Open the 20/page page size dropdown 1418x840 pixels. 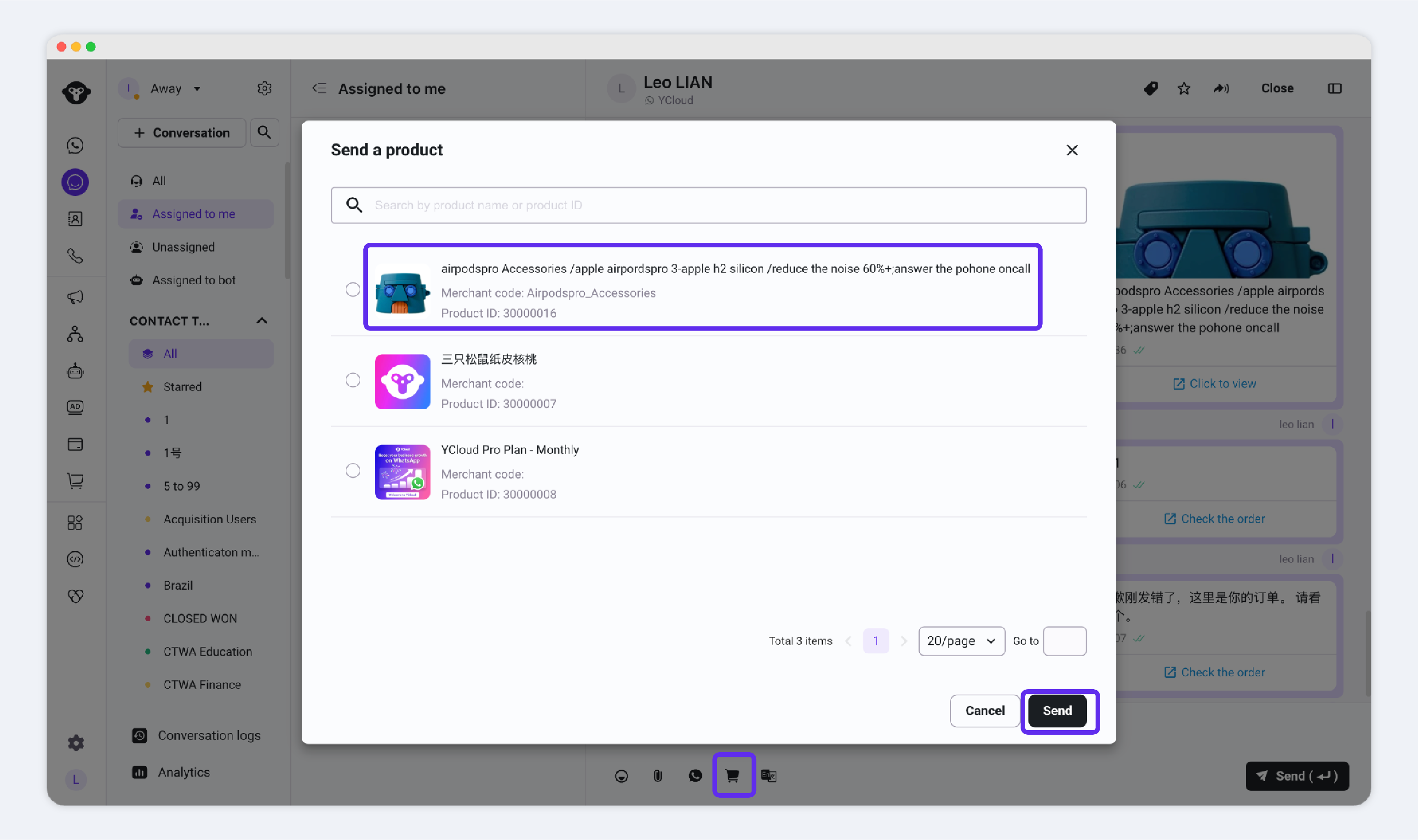click(961, 641)
